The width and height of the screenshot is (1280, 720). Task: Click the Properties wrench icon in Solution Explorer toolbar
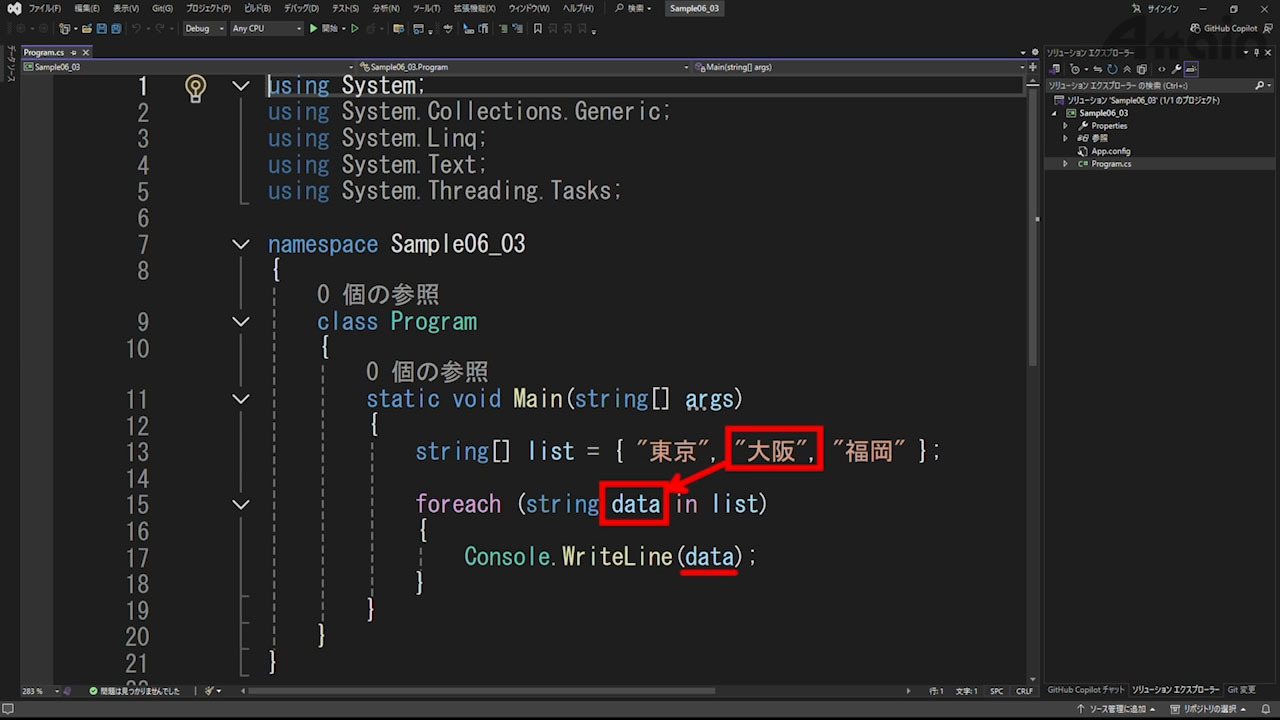pyautogui.click(x=1176, y=69)
